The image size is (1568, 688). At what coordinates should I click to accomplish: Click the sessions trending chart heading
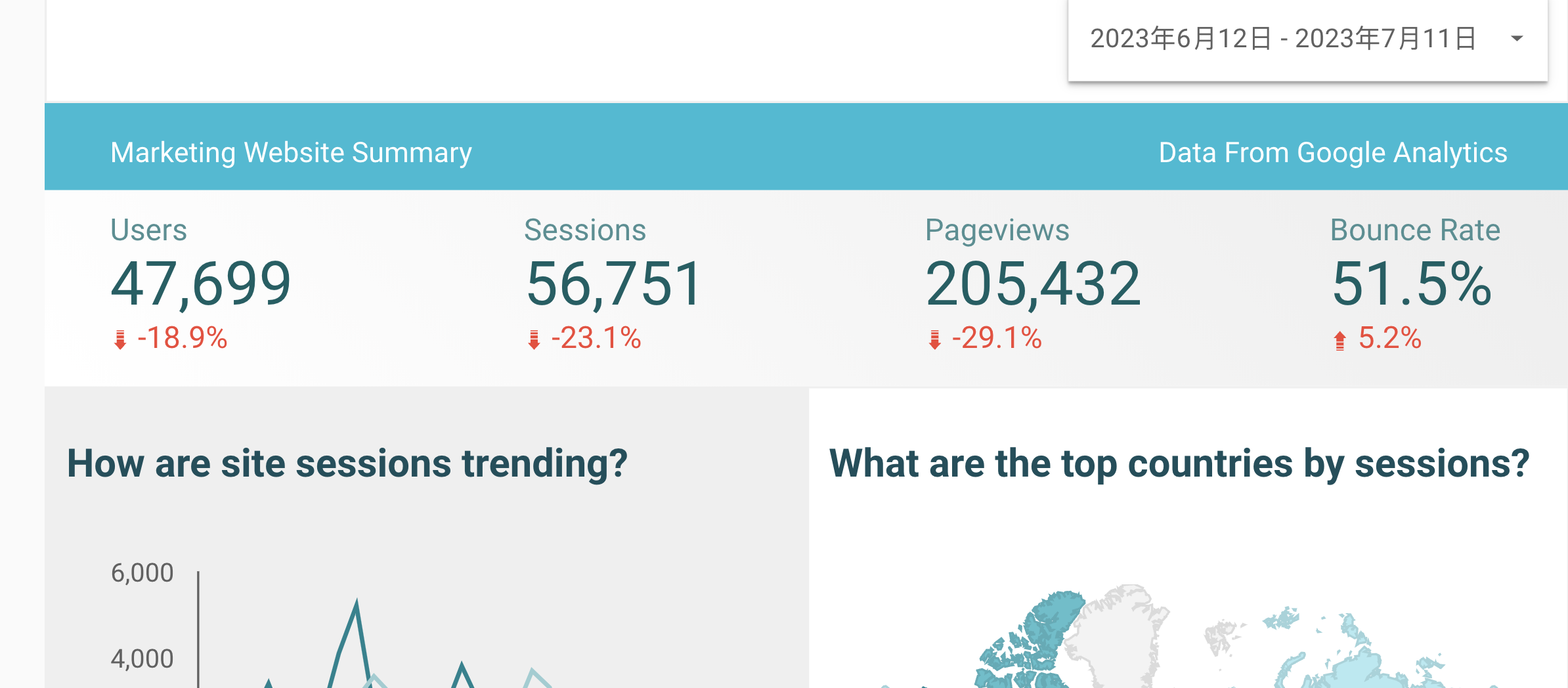347,463
